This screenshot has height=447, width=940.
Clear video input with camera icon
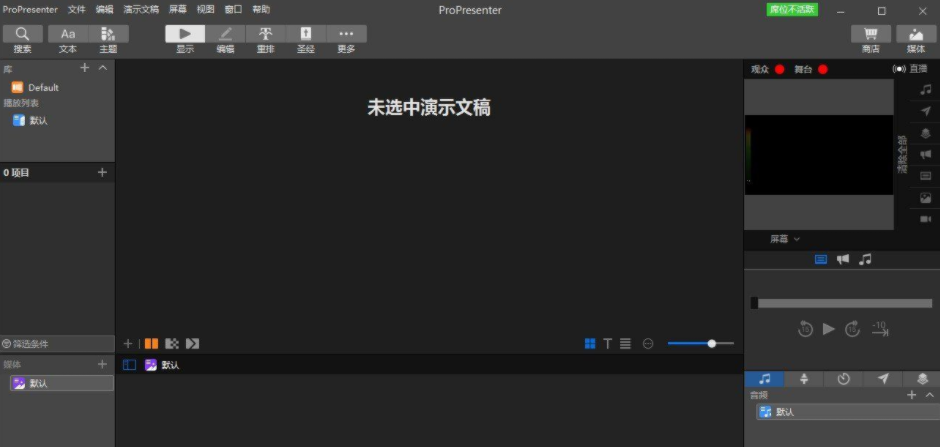(x=926, y=219)
